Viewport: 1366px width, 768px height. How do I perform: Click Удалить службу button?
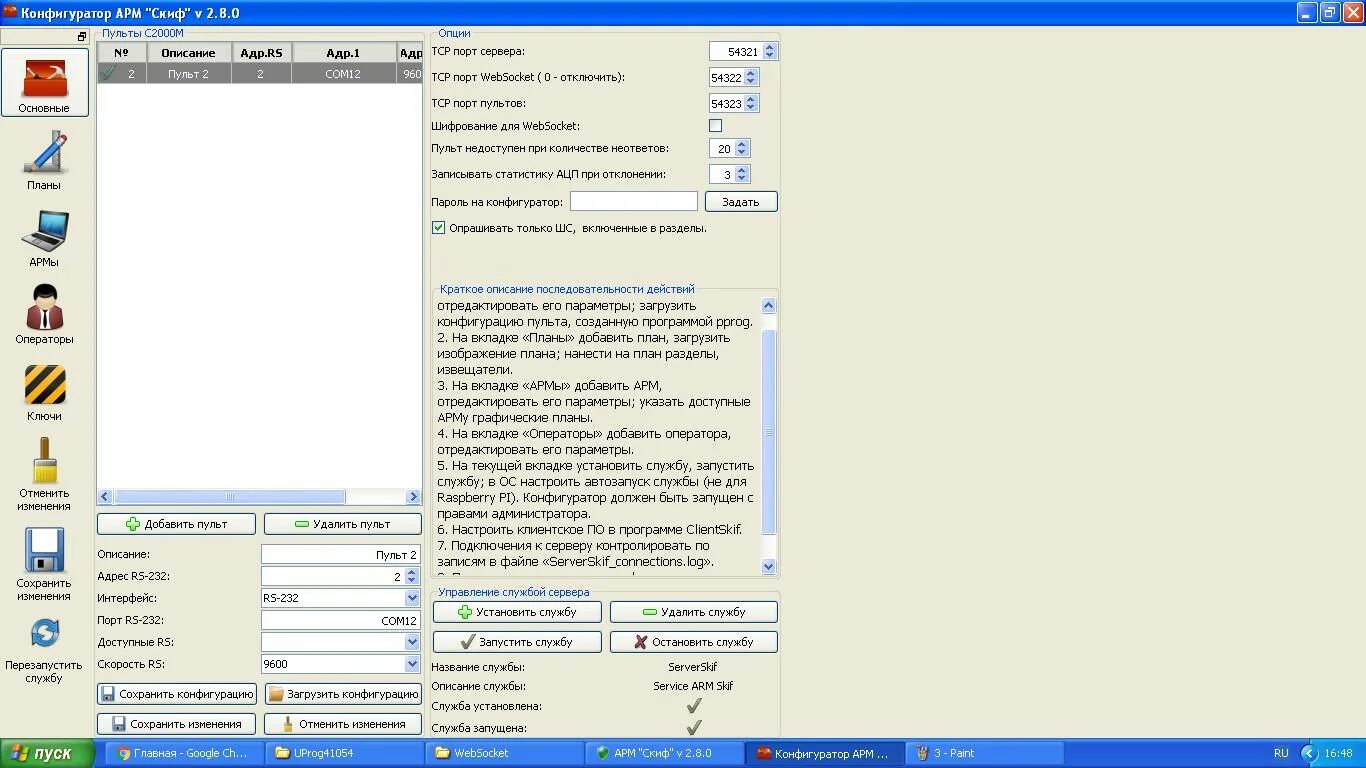click(694, 612)
